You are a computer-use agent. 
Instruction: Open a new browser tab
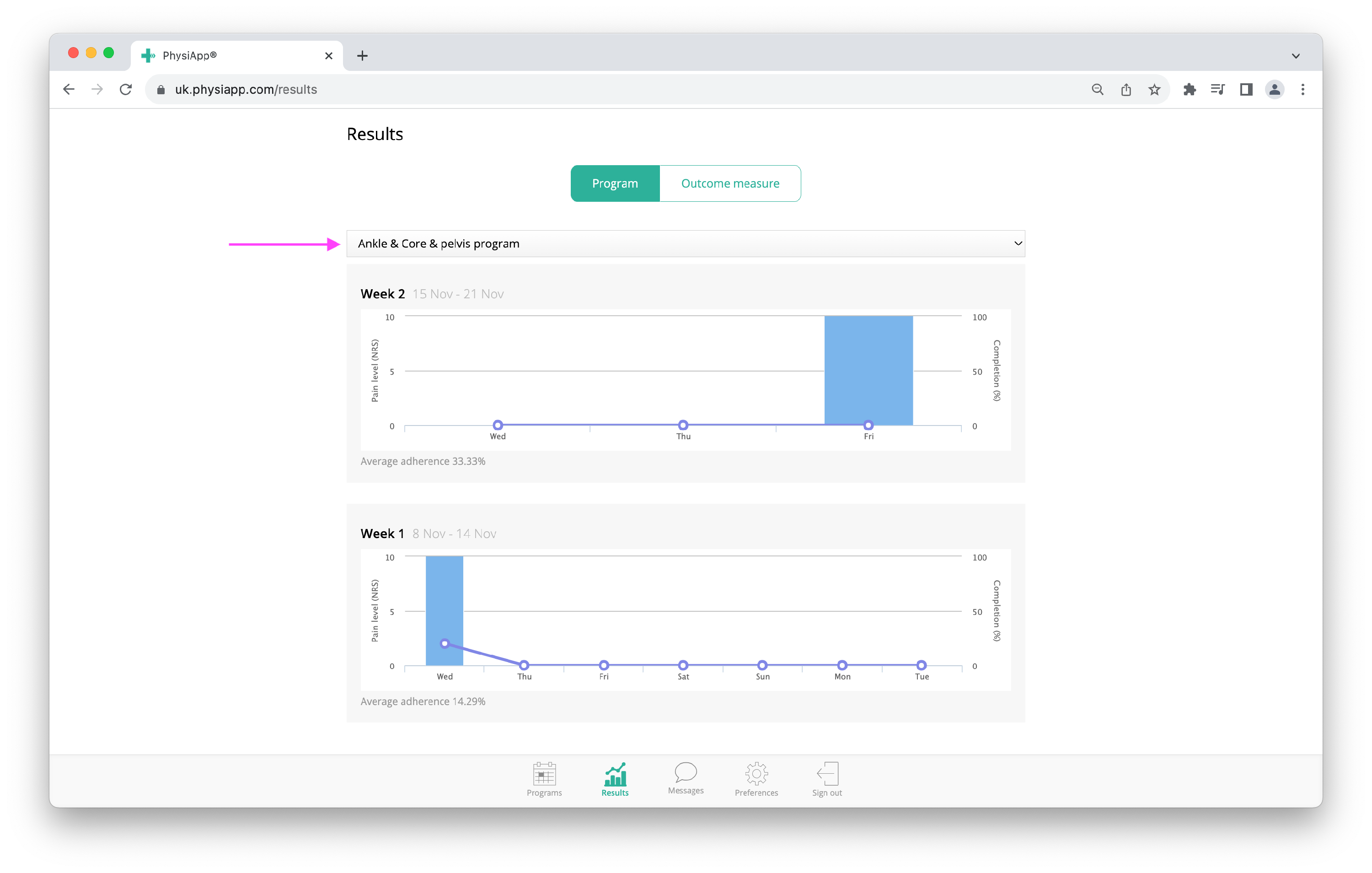[x=362, y=56]
